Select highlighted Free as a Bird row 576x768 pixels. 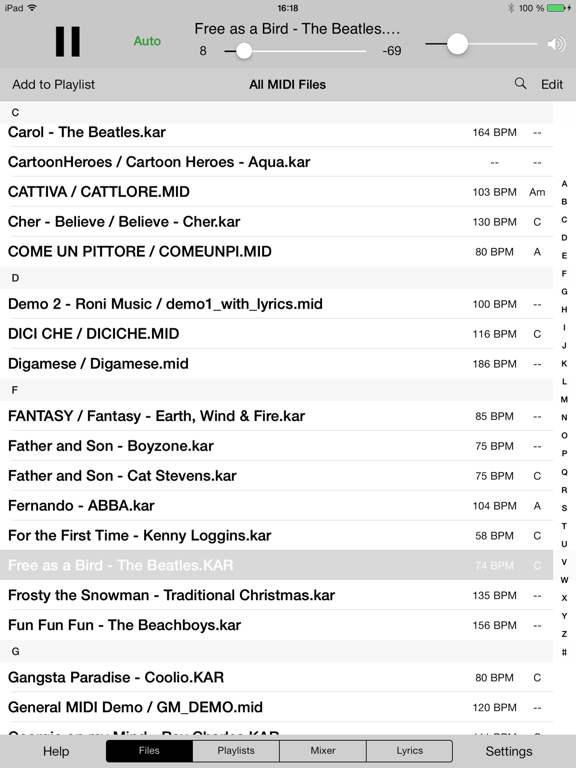click(x=277, y=565)
